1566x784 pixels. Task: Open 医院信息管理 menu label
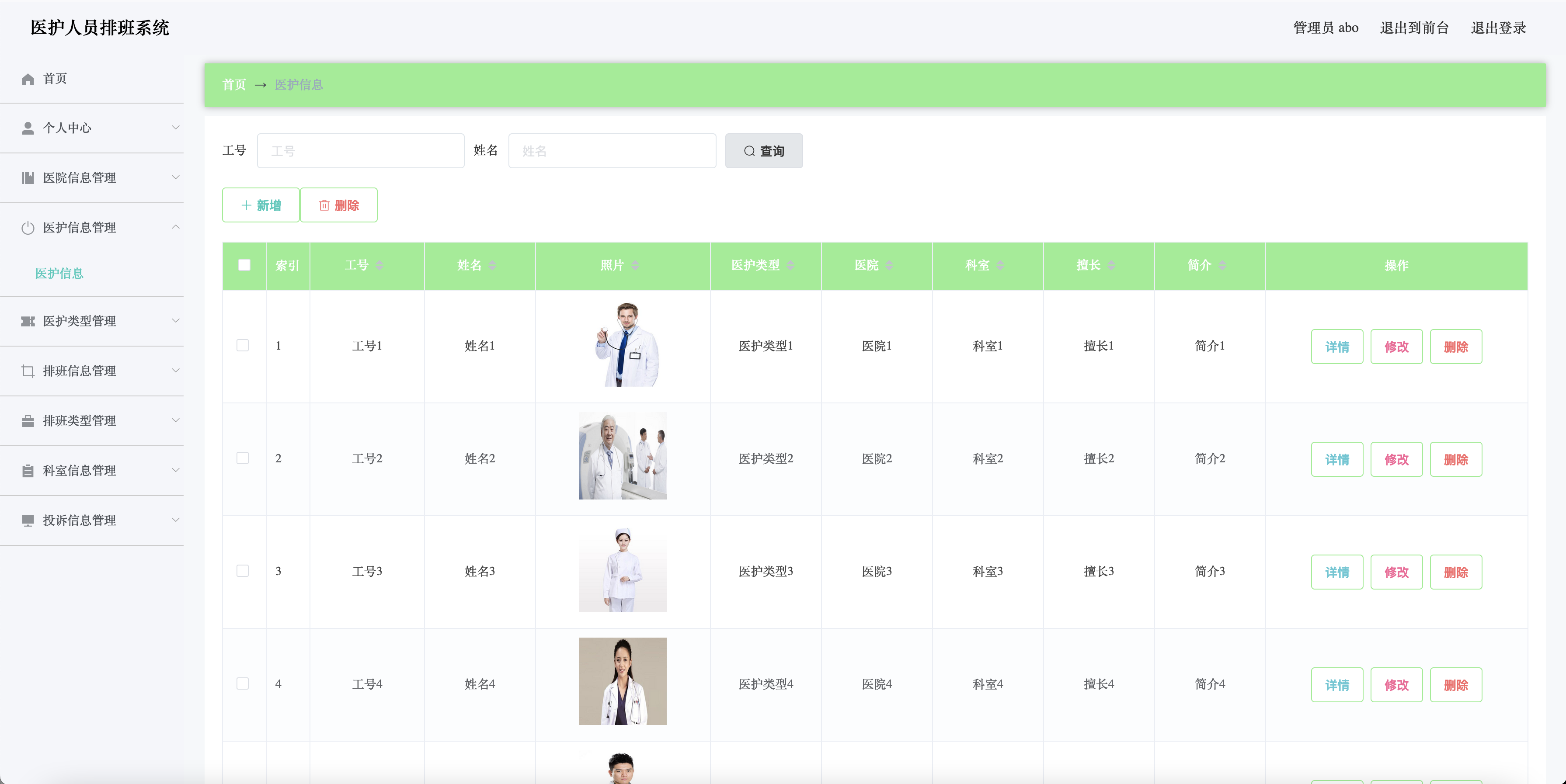click(x=80, y=178)
